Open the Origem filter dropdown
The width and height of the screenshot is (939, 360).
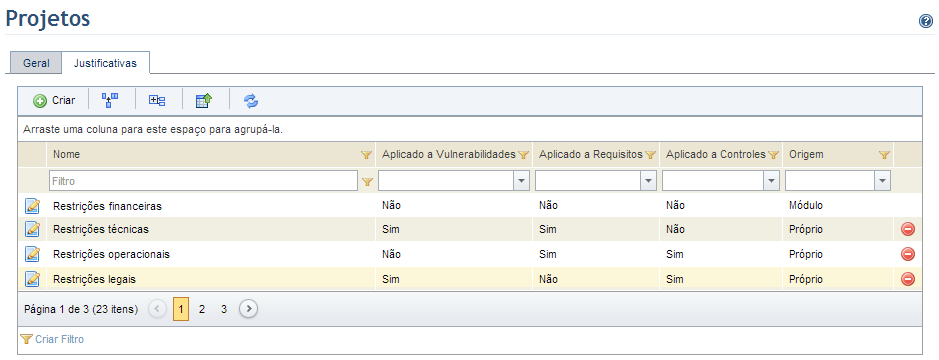pyautogui.click(x=882, y=180)
